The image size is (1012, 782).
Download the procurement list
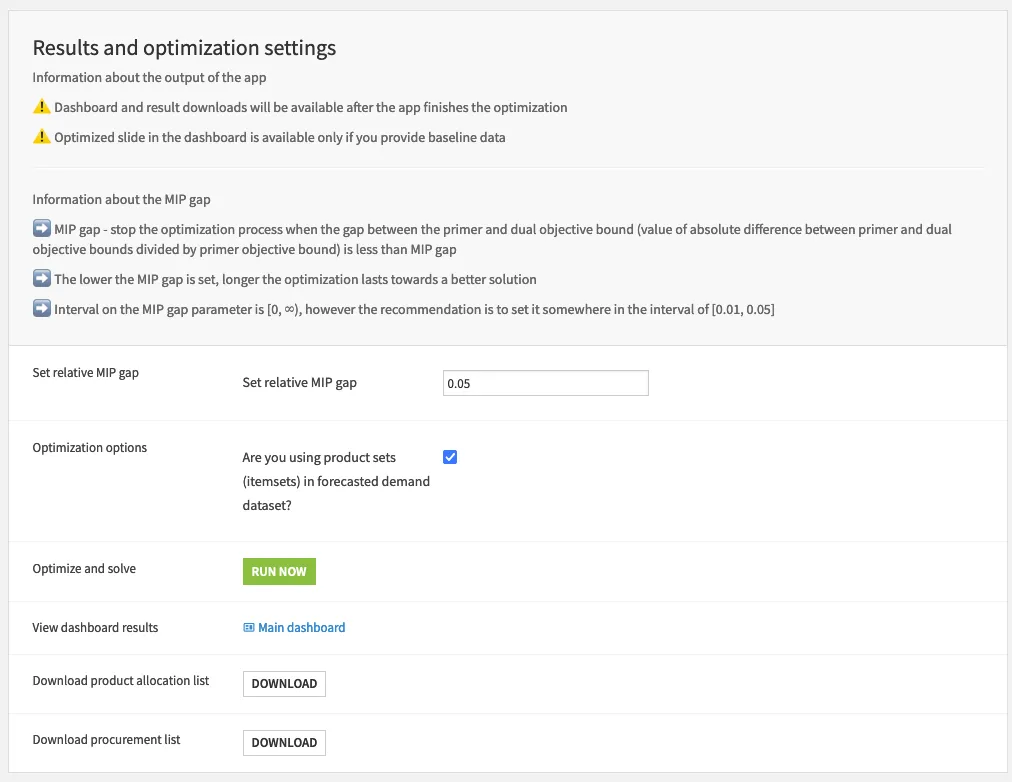284,743
